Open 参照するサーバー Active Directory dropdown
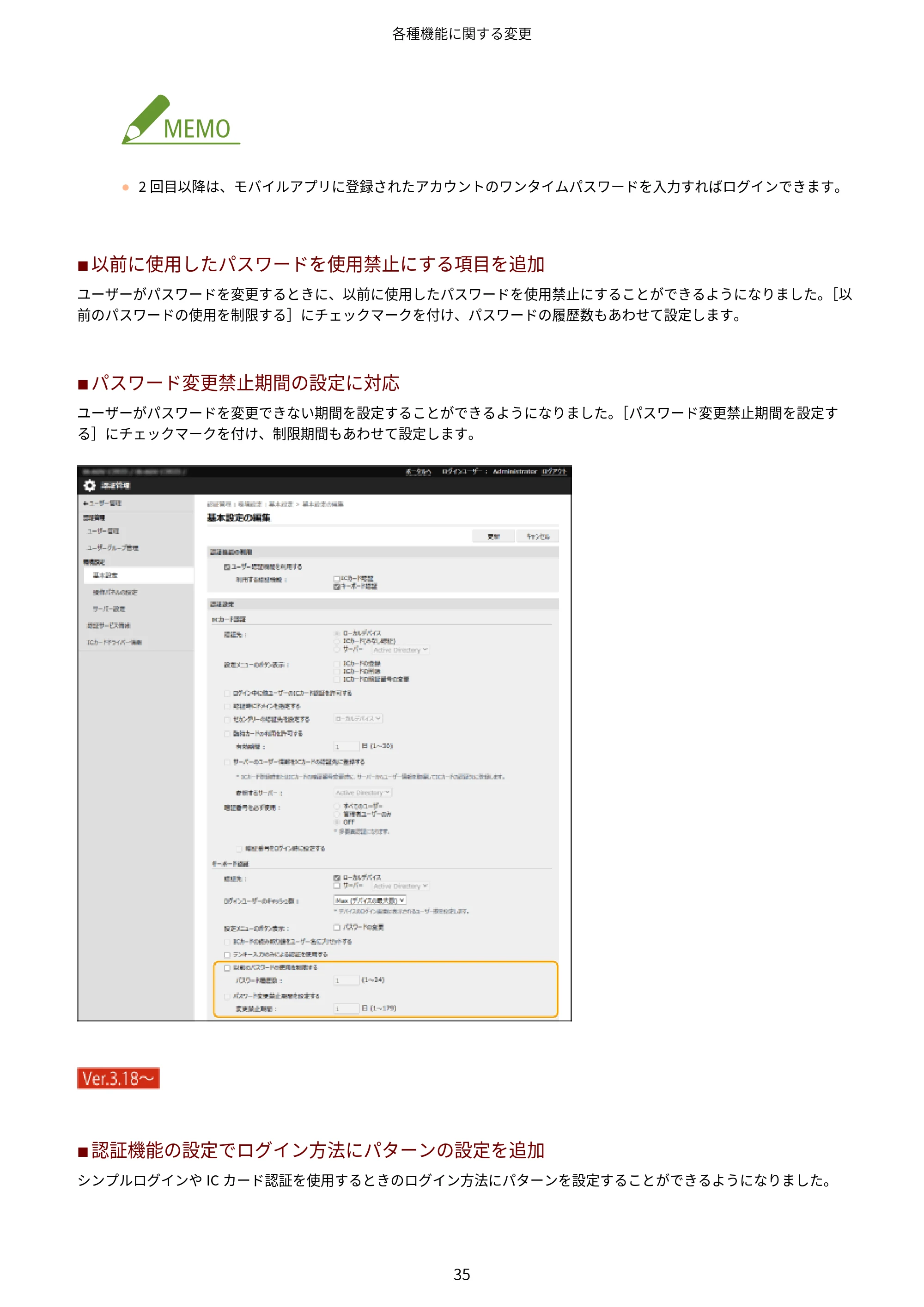 (x=363, y=793)
